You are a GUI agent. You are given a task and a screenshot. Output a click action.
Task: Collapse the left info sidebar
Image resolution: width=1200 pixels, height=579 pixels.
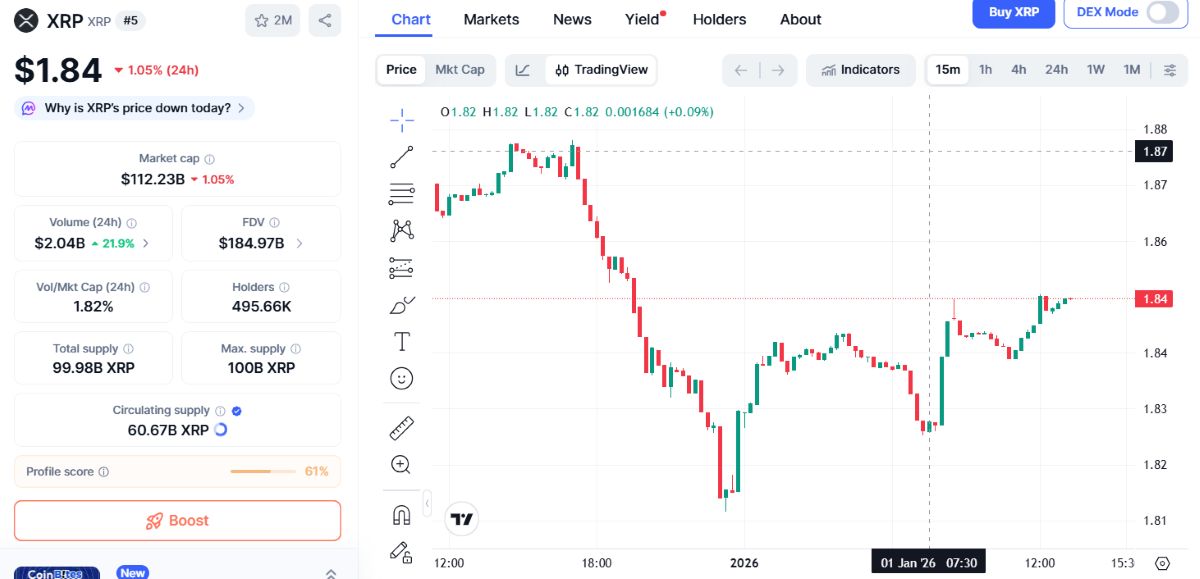(x=330, y=572)
